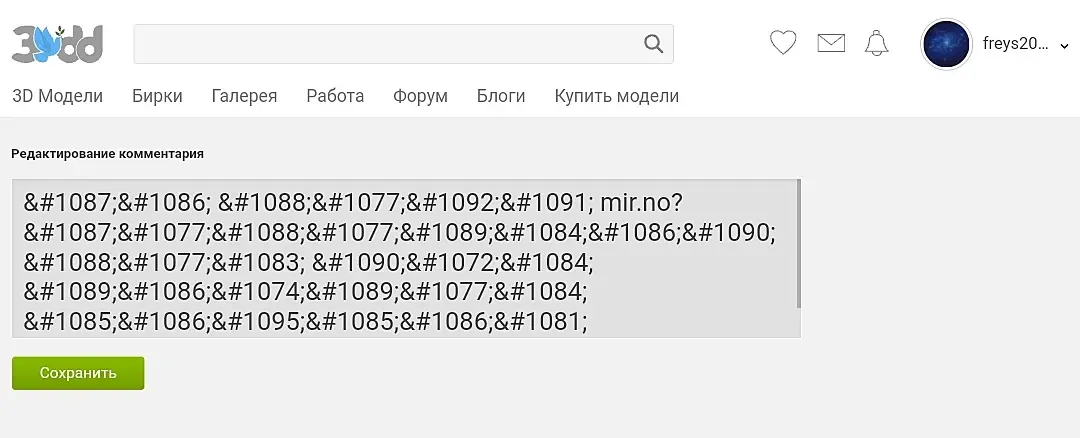Open messages via the envelope icon

(831, 43)
